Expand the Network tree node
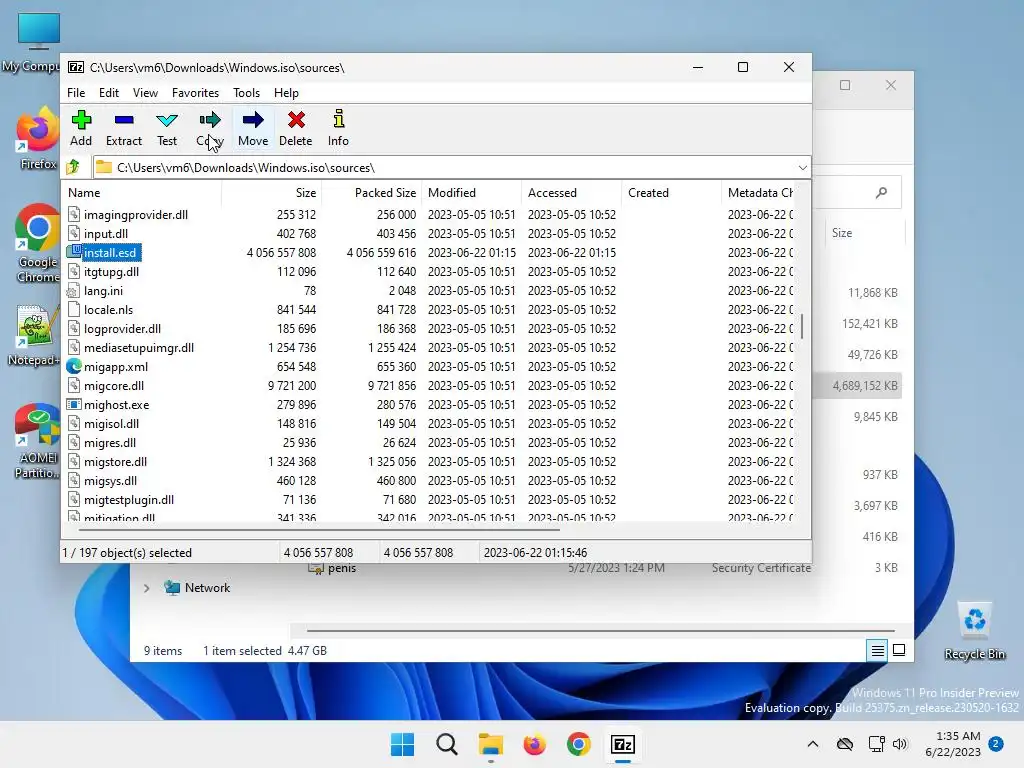The height and width of the screenshot is (768, 1024). click(x=146, y=588)
